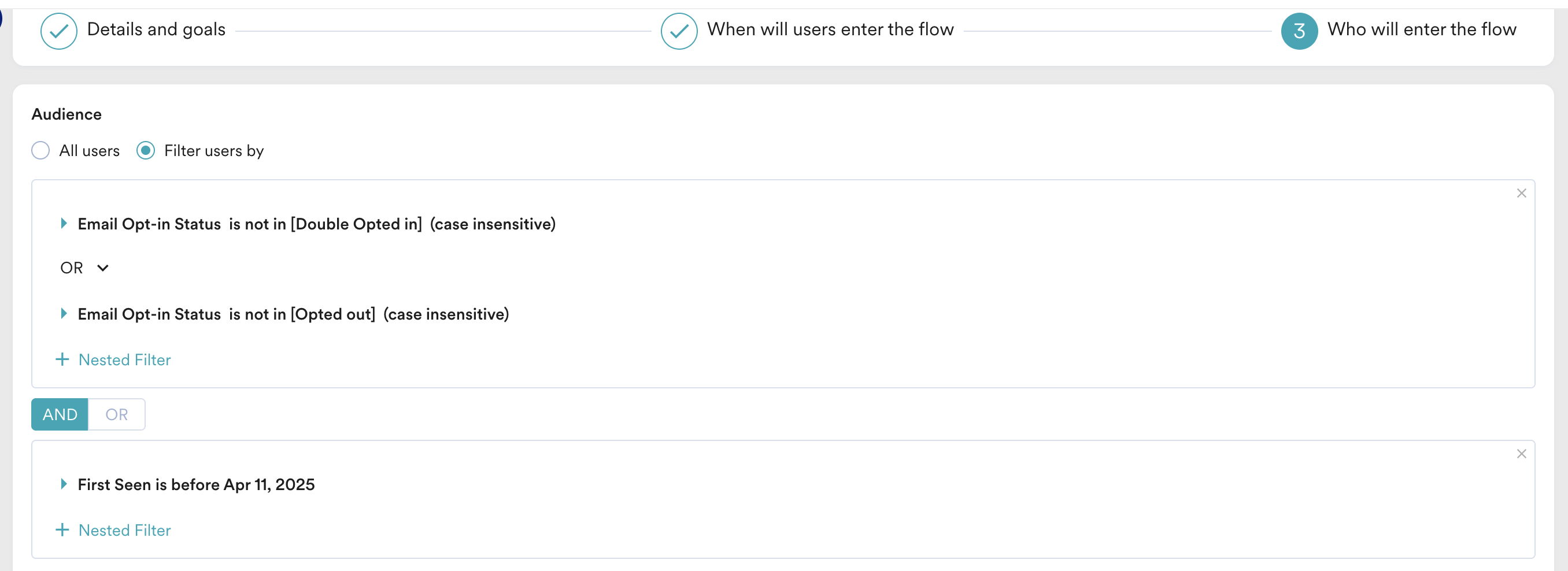
Task: Click the plus icon in Email Opt-in group
Action: 62,360
